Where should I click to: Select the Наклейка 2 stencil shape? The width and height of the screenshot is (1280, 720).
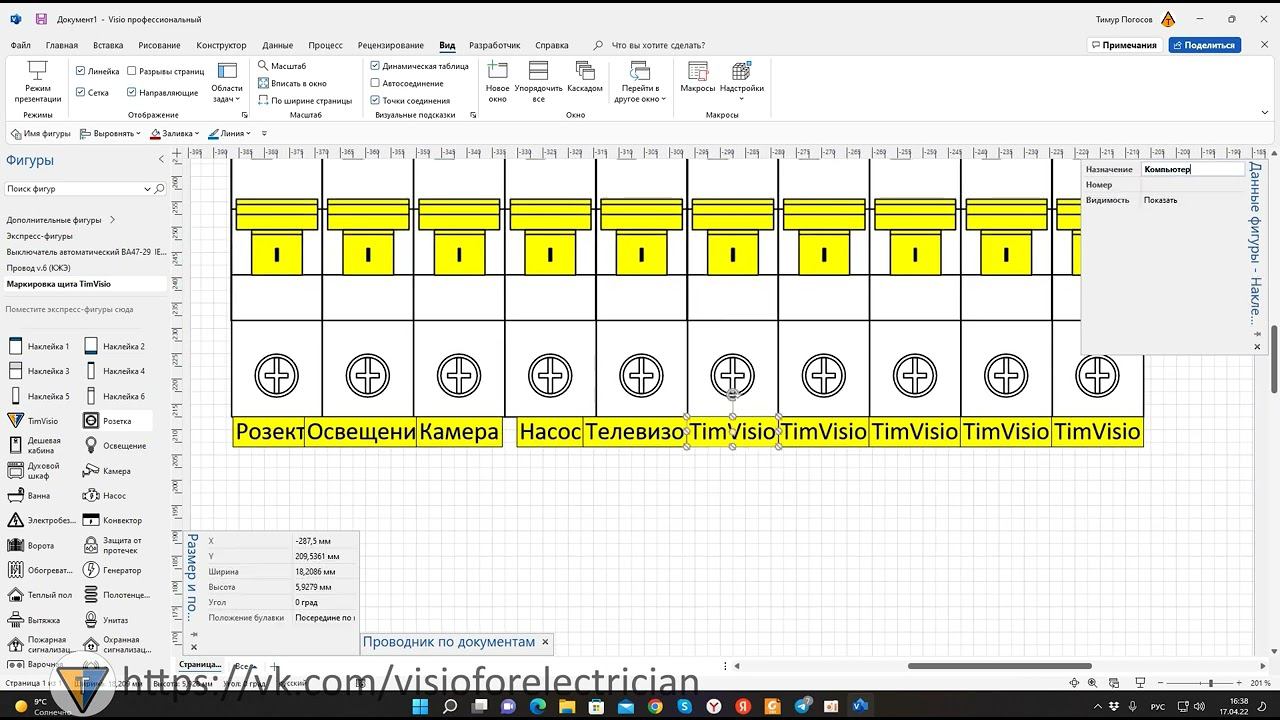115,346
